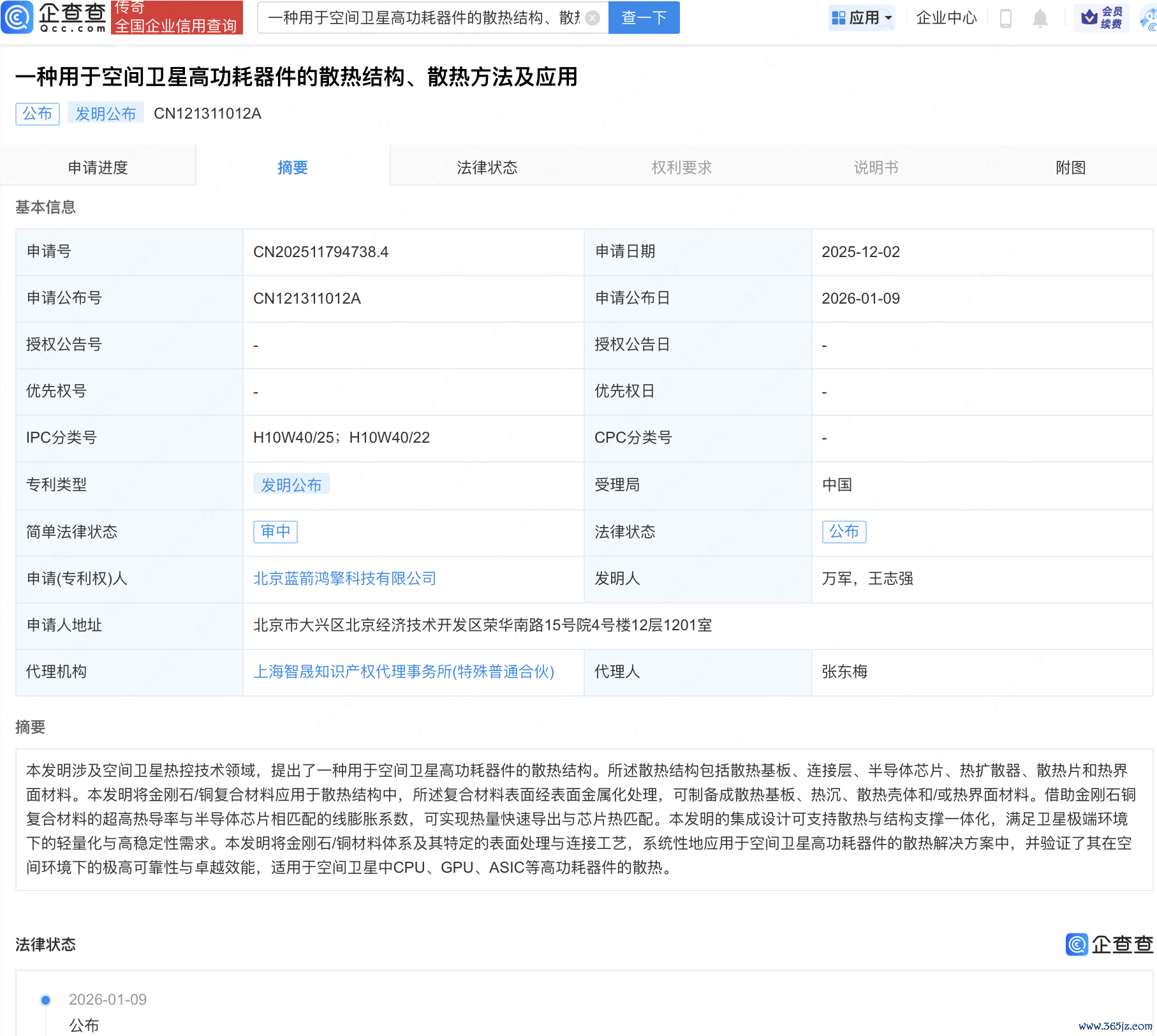Go to 企业中心
Viewport: 1157px width, 1036px height.
pyautogui.click(x=946, y=18)
